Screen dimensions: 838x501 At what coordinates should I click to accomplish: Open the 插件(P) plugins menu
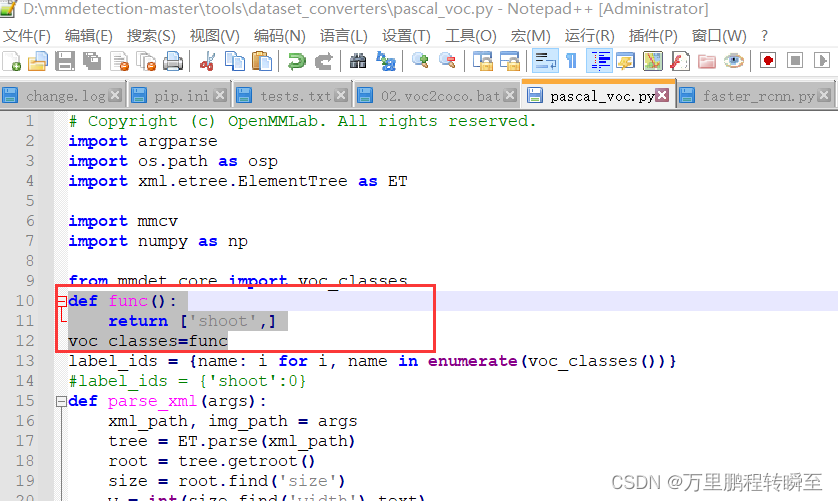click(653, 36)
